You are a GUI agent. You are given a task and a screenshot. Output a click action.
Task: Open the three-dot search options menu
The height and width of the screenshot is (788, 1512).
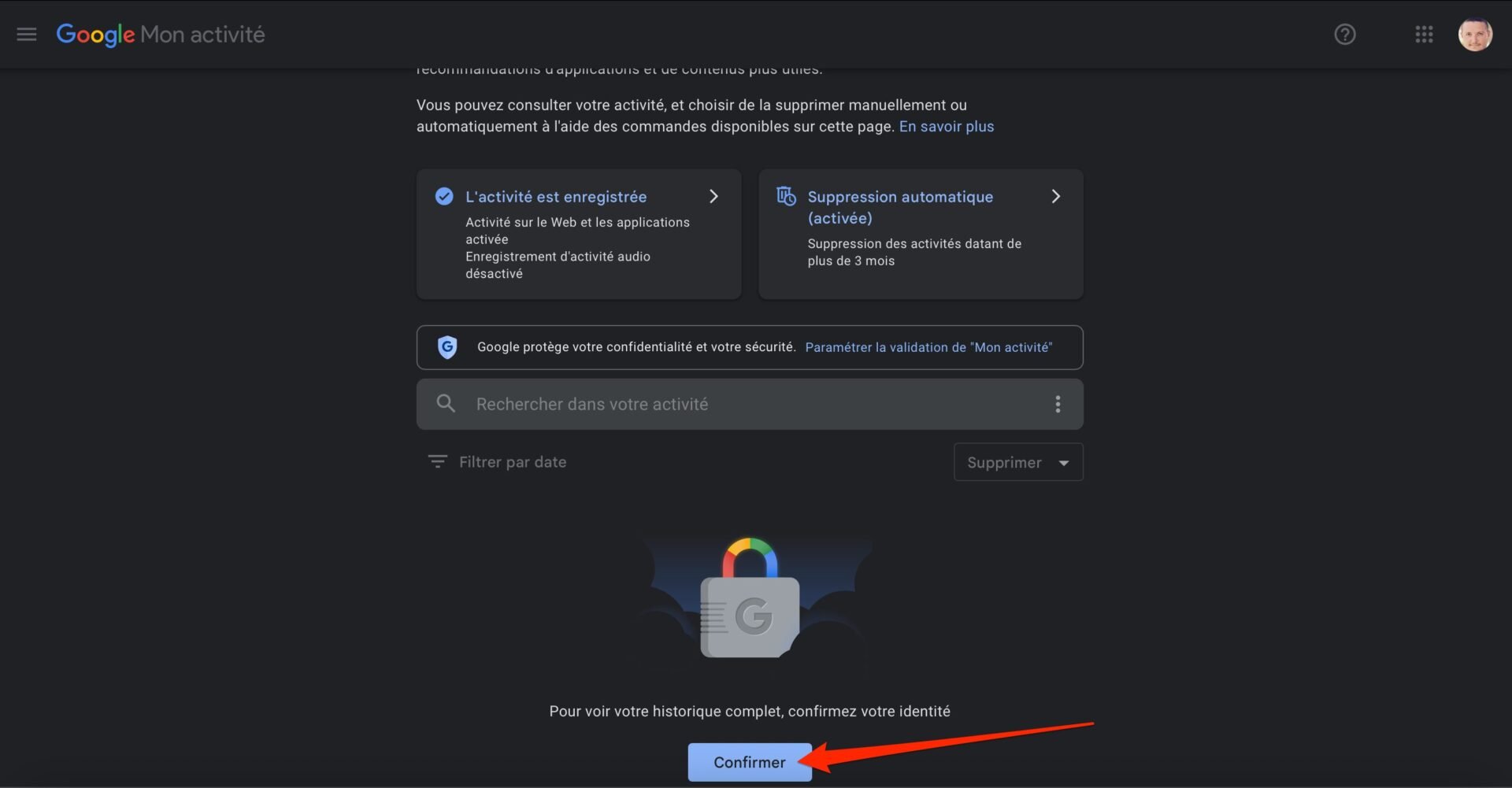[1058, 404]
